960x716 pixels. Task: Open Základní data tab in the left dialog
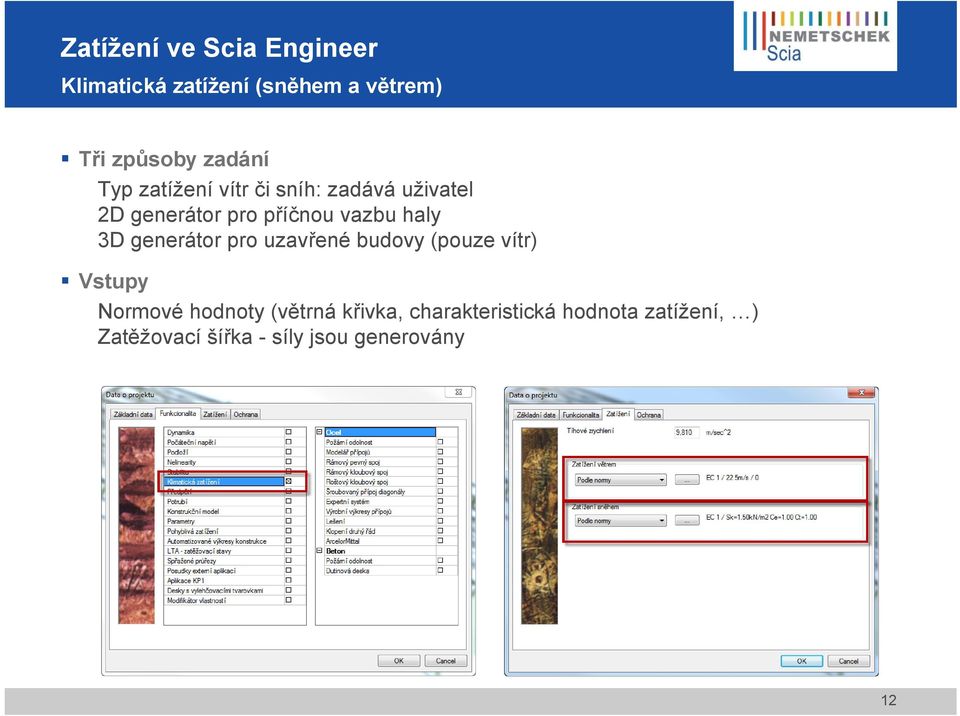(133, 415)
